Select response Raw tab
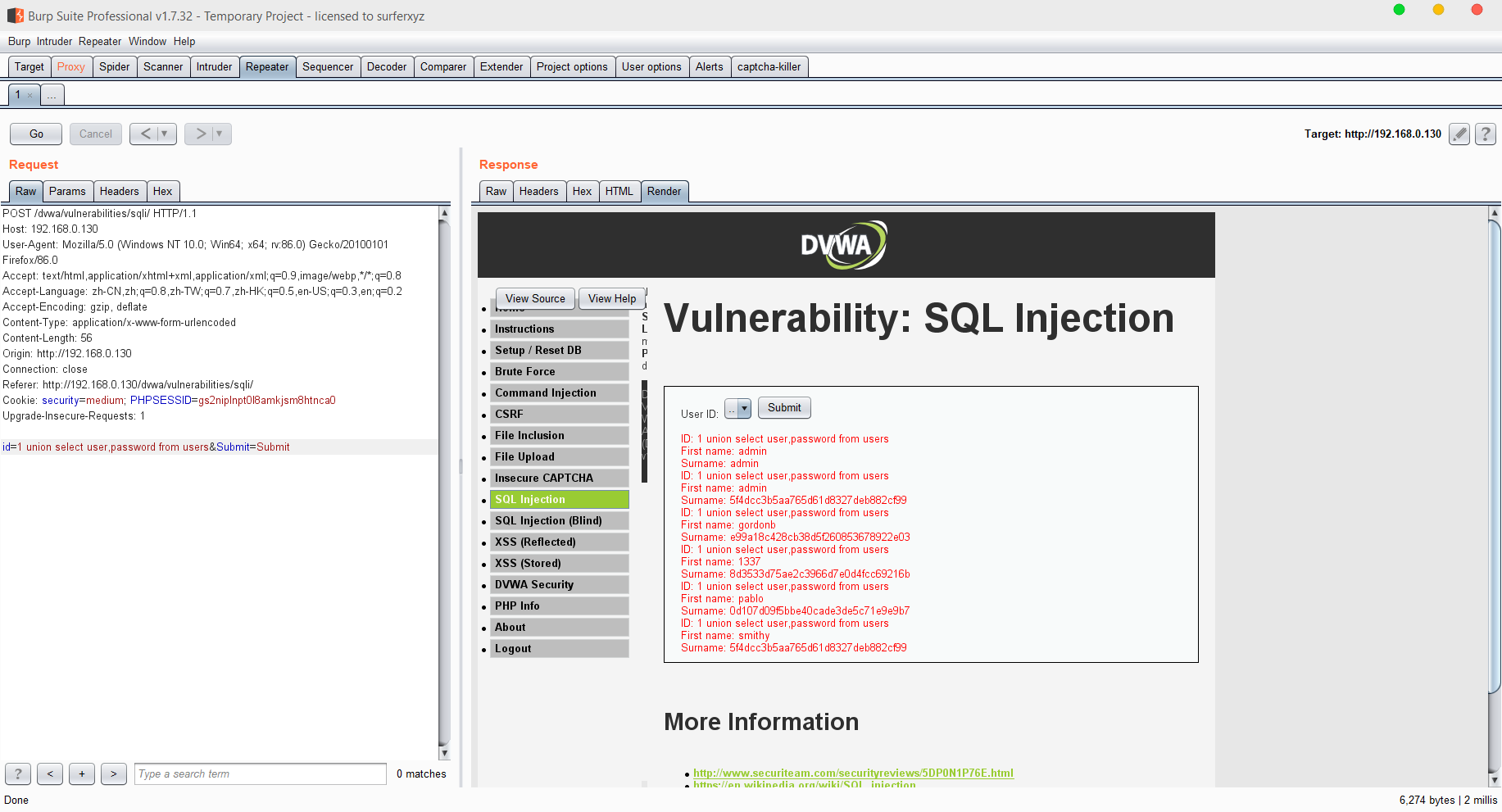Viewport: 1502px width, 812px height. click(x=496, y=191)
